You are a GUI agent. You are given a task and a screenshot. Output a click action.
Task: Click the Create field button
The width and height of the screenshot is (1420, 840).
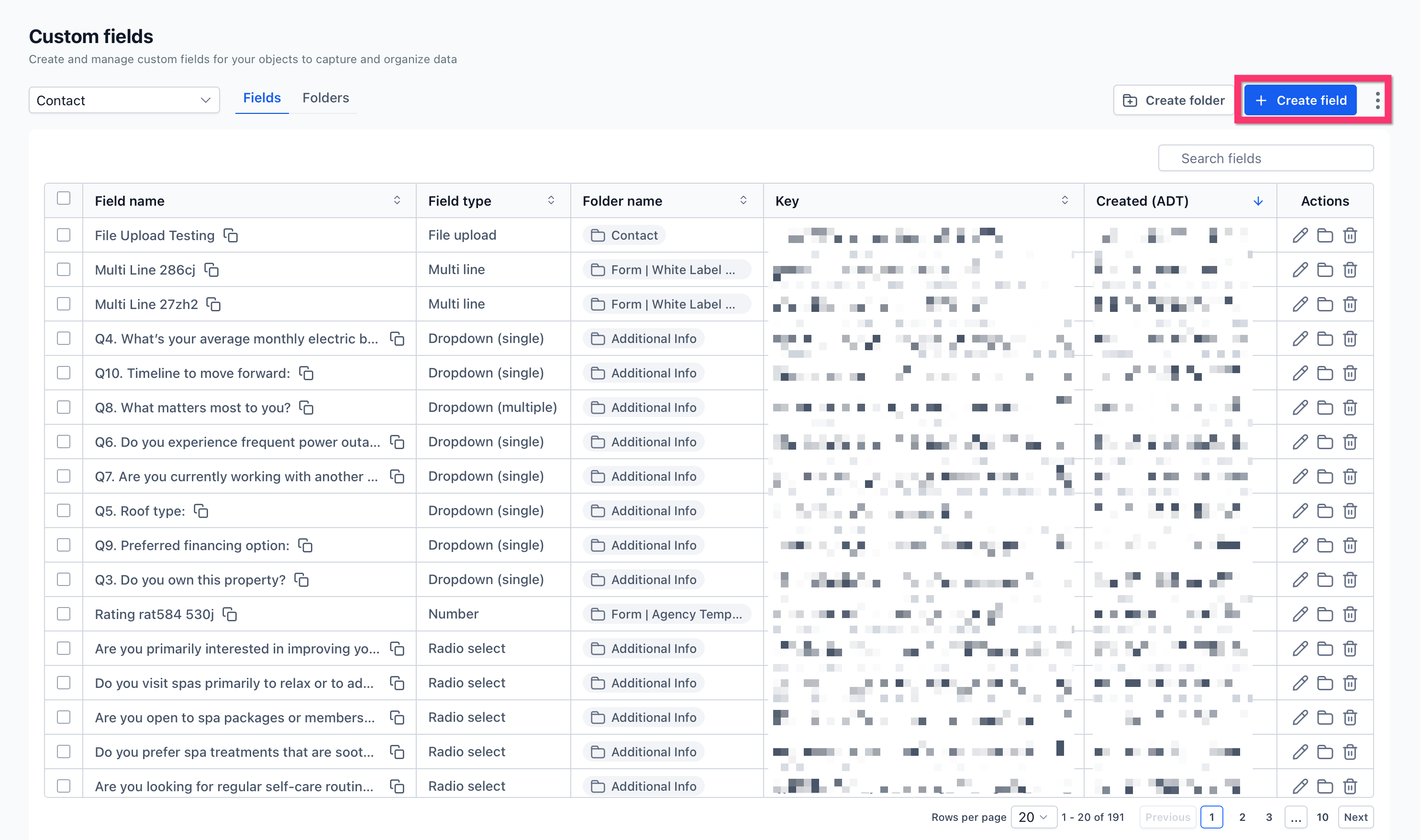[x=1300, y=100]
